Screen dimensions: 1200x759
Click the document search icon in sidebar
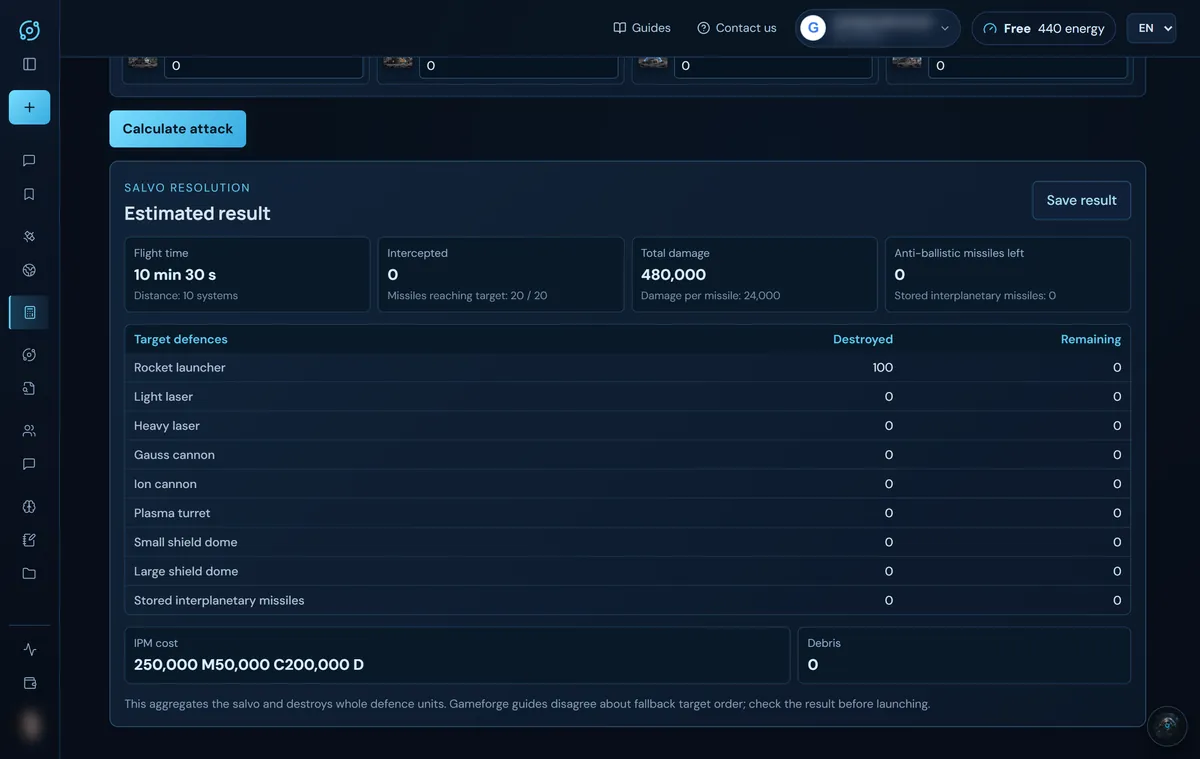pyautogui.click(x=29, y=388)
